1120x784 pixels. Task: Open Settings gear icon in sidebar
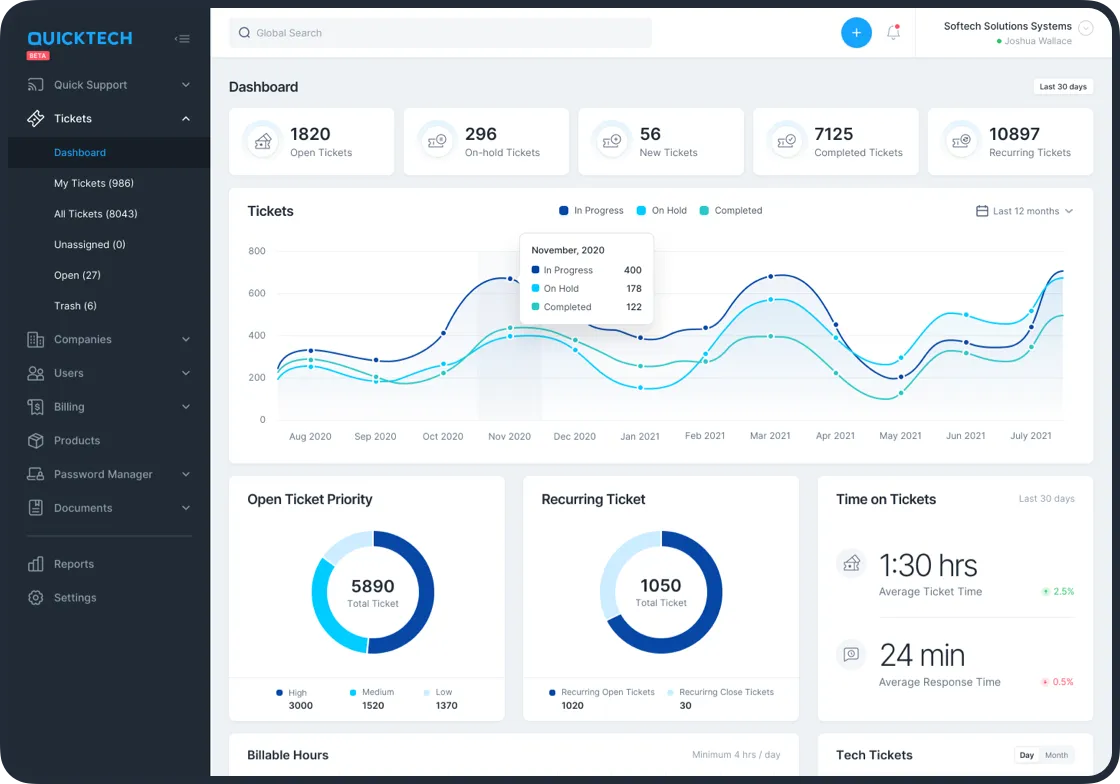(36, 598)
